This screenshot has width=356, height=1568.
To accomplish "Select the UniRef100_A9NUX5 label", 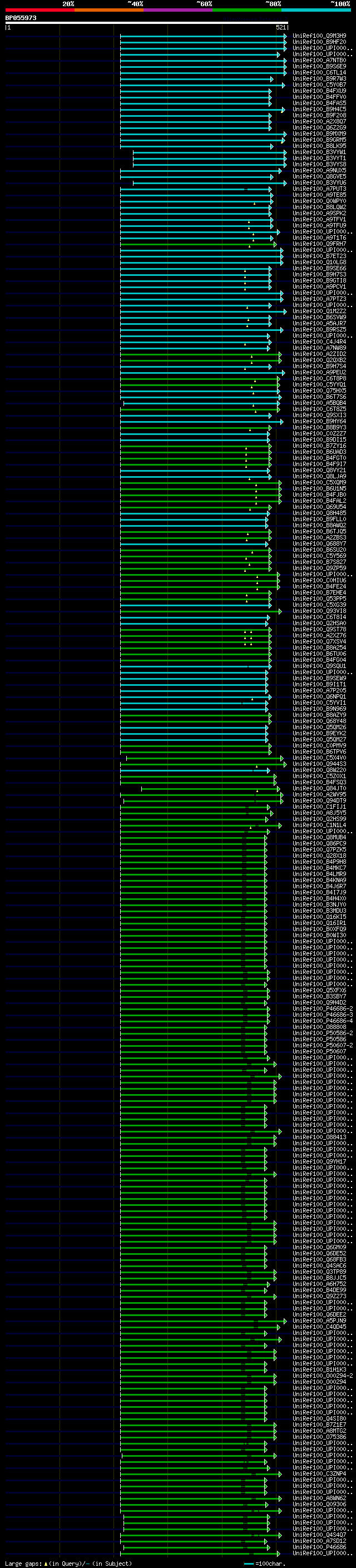I will pos(319,170).
